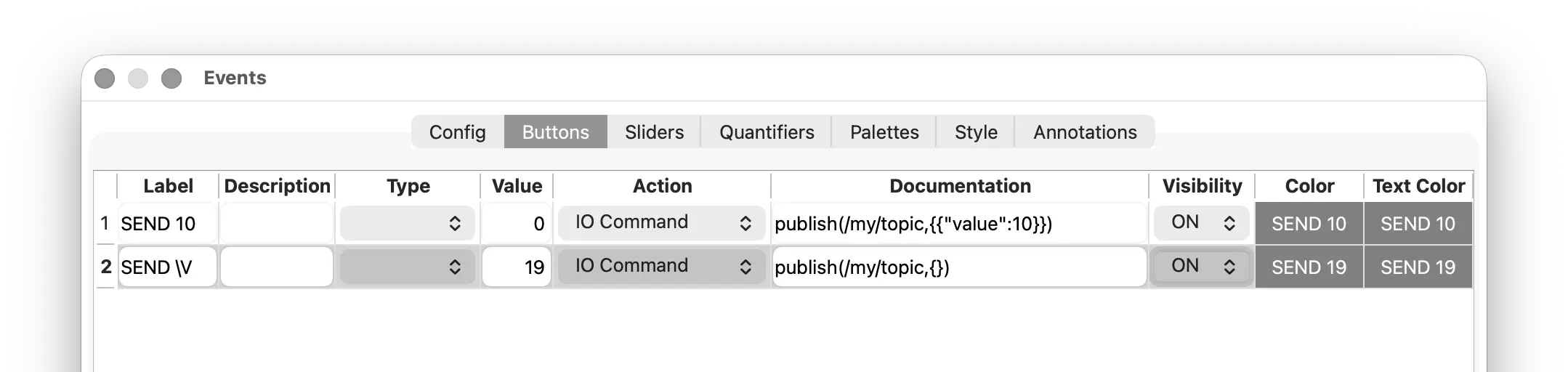1568x372 pixels.
Task: Toggle Visibility ON selector for row 2
Action: [x=1202, y=267]
